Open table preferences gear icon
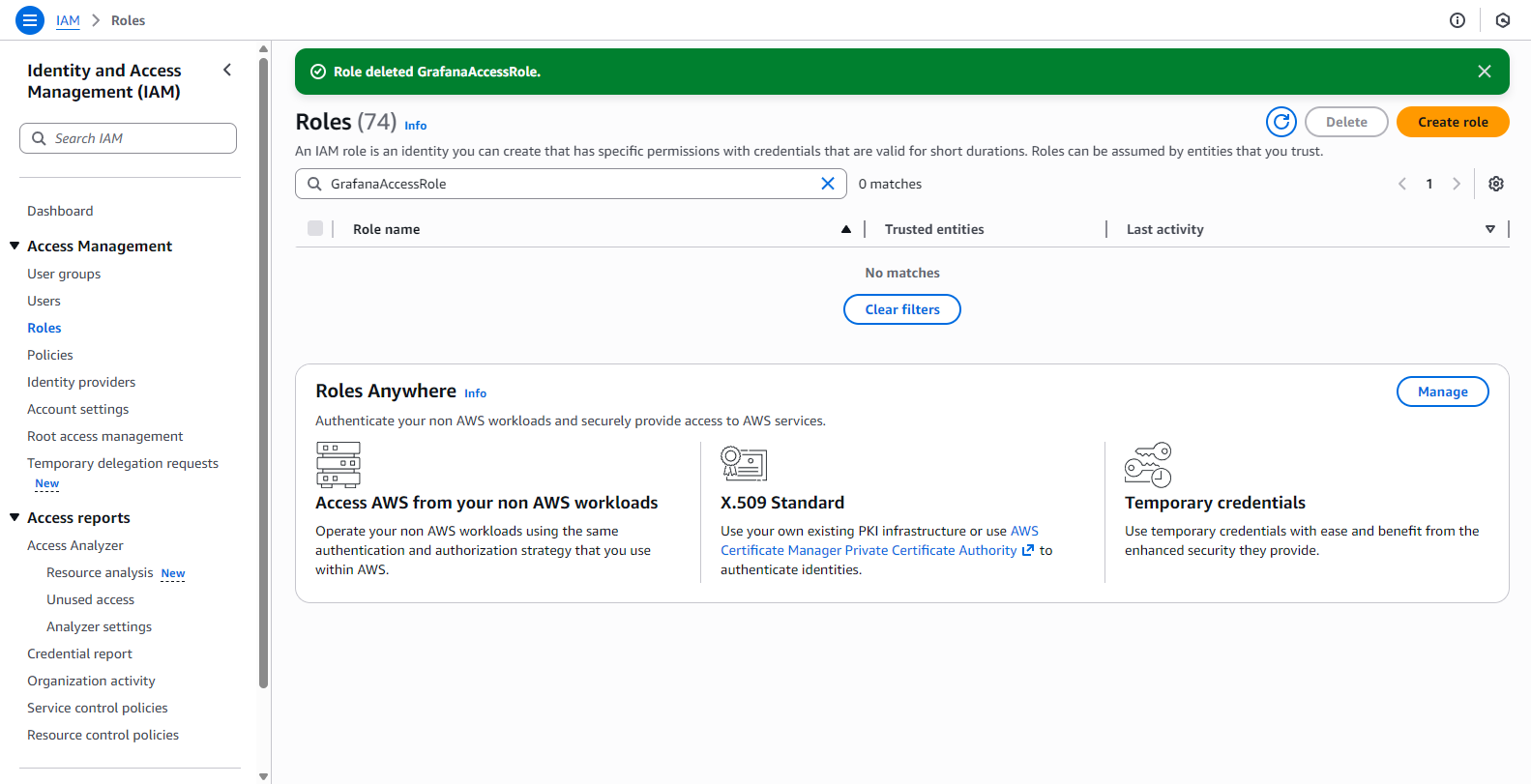The image size is (1531, 784). (1496, 184)
